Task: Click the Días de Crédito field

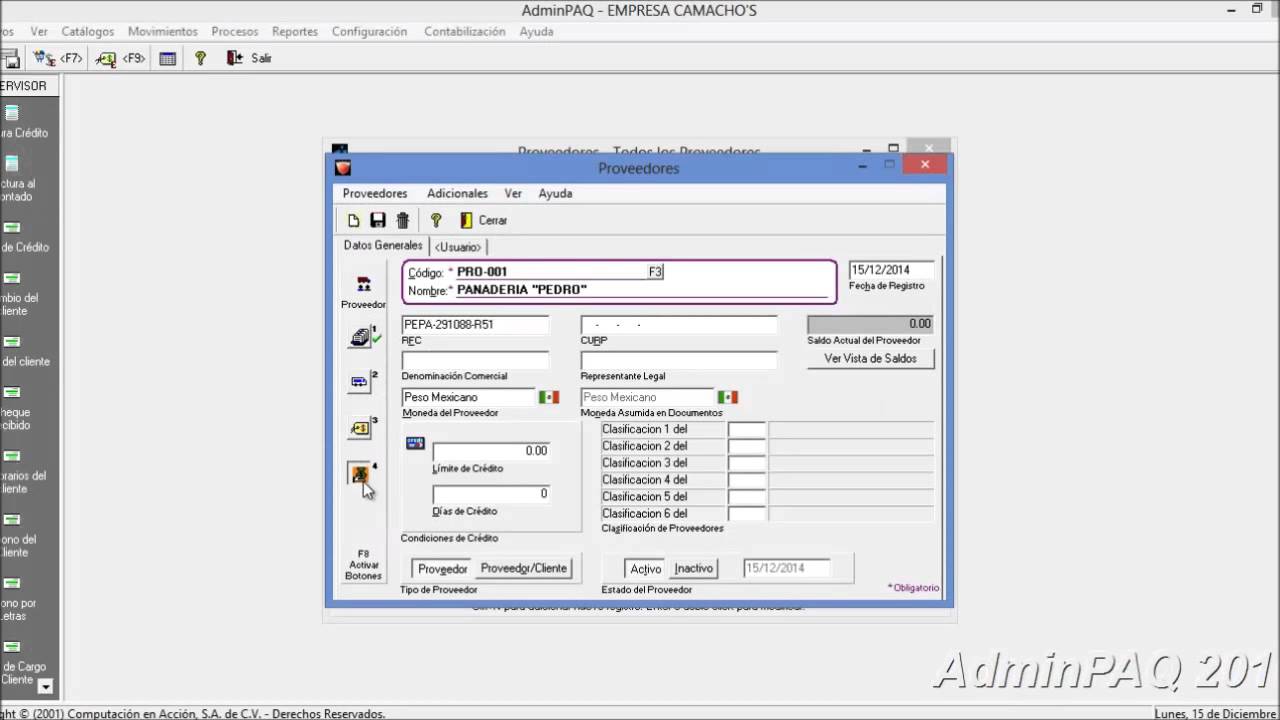Action: click(491, 494)
